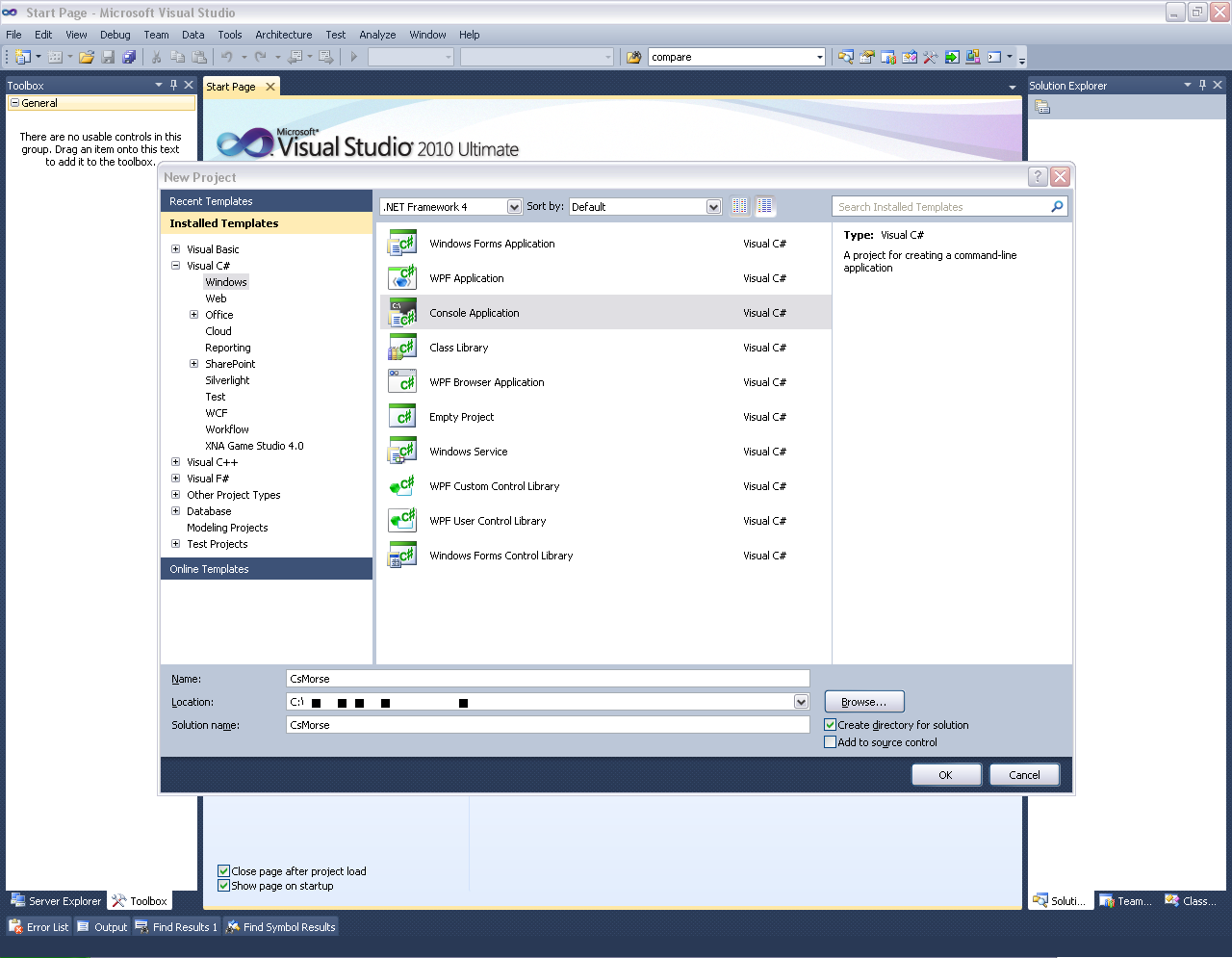Image resolution: width=1232 pixels, height=958 pixels.
Task: Click the Browse... button
Action: click(x=864, y=702)
